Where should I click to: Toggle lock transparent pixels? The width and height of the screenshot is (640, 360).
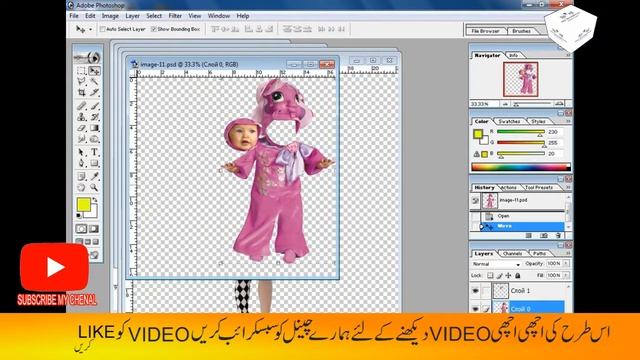pos(490,276)
